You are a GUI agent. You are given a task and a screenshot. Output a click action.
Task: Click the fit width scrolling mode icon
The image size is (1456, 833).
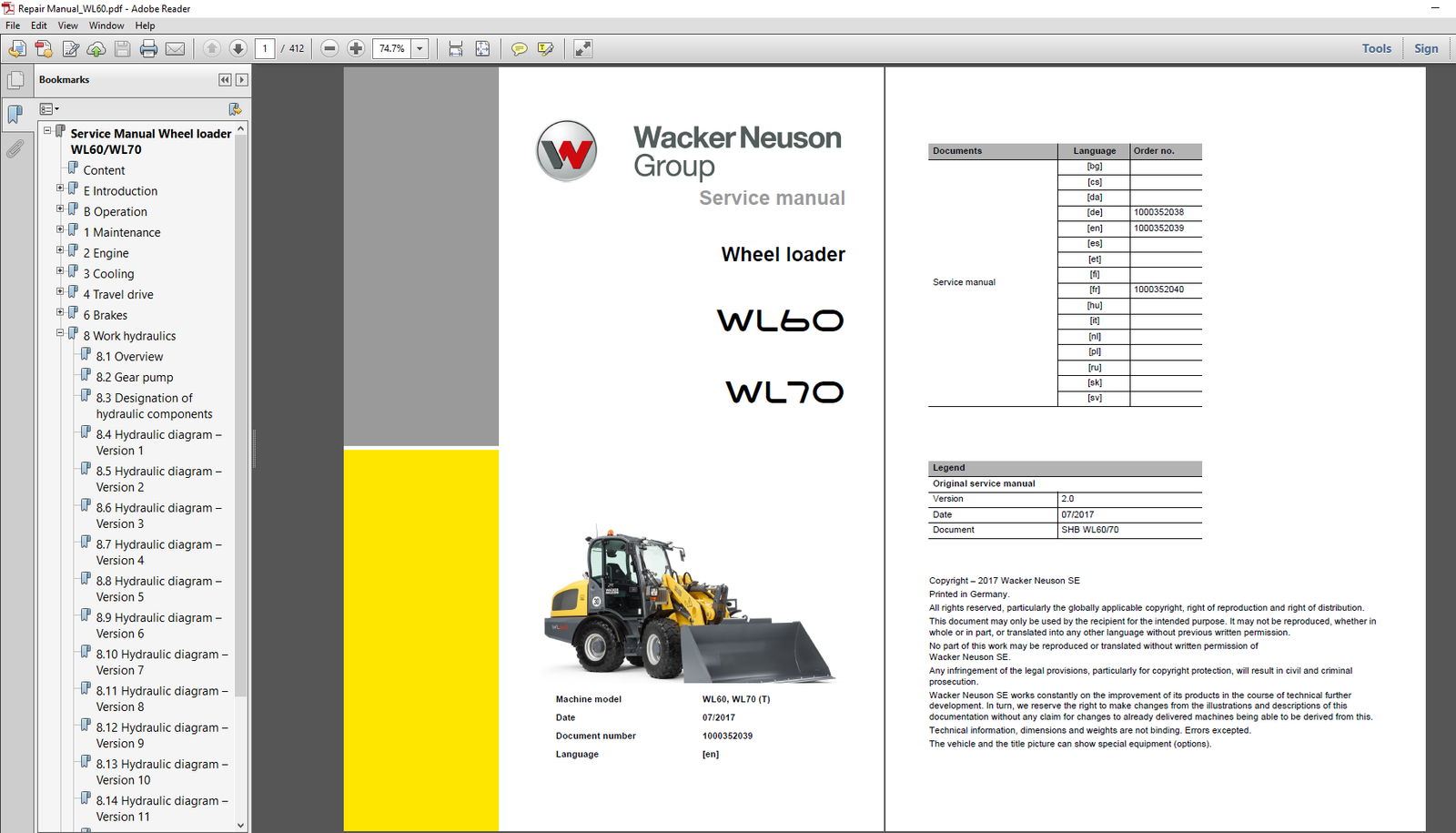pos(455,48)
